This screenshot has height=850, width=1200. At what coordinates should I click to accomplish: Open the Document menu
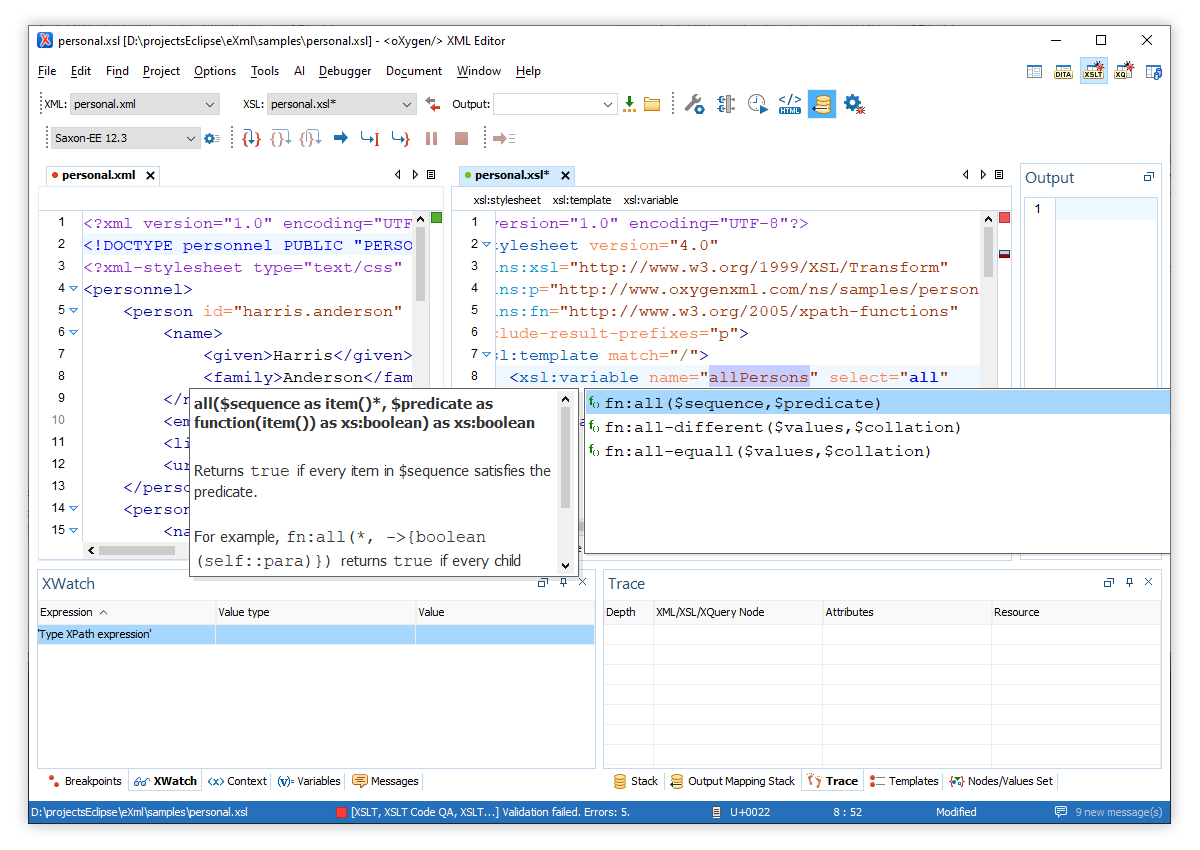pyautogui.click(x=414, y=71)
